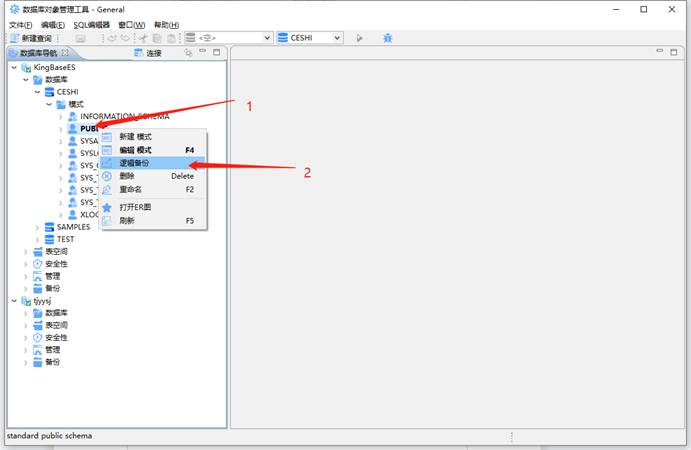Viewport: 691px width, 450px height.
Task: Choose 新建 模式 from context menu
Action: coord(153,137)
